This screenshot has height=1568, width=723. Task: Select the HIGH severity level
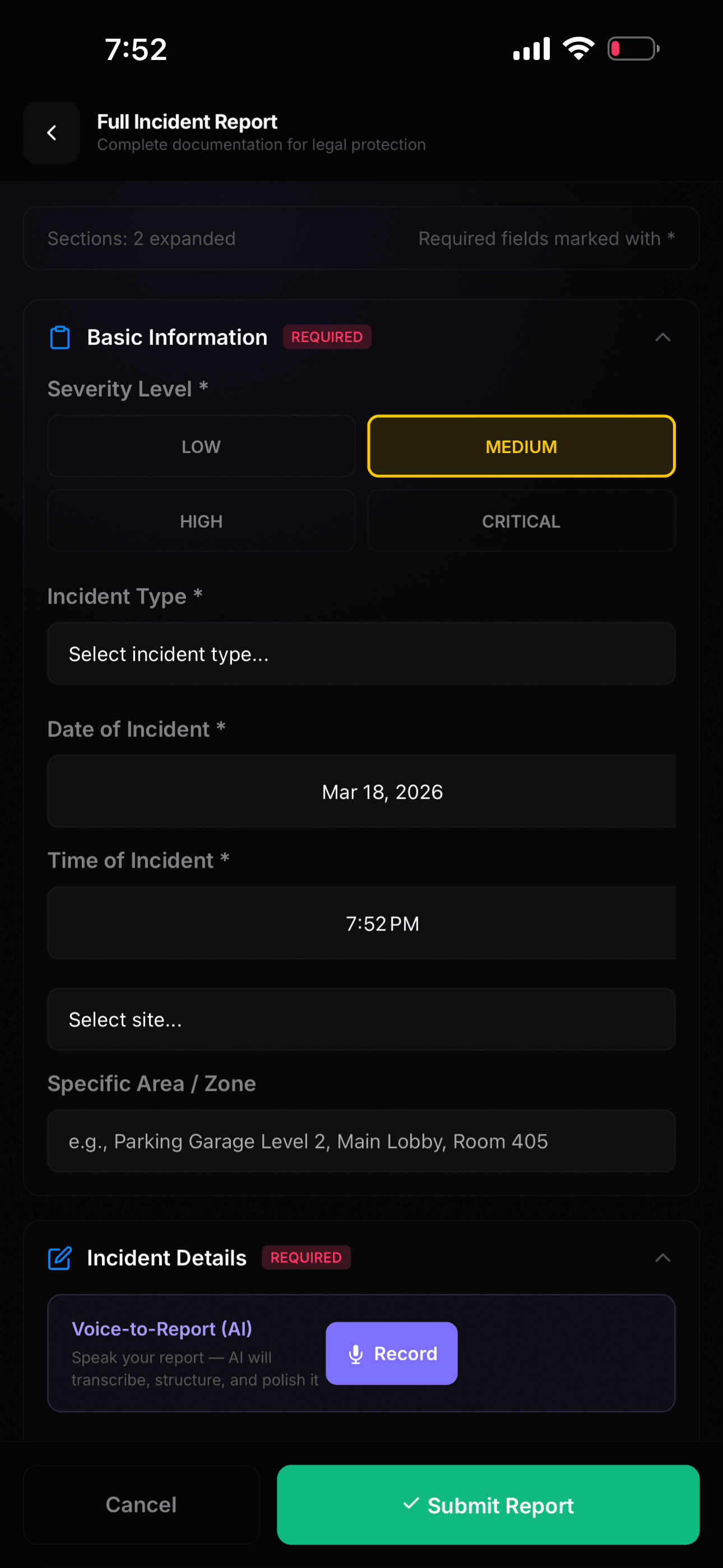pyautogui.click(x=201, y=521)
